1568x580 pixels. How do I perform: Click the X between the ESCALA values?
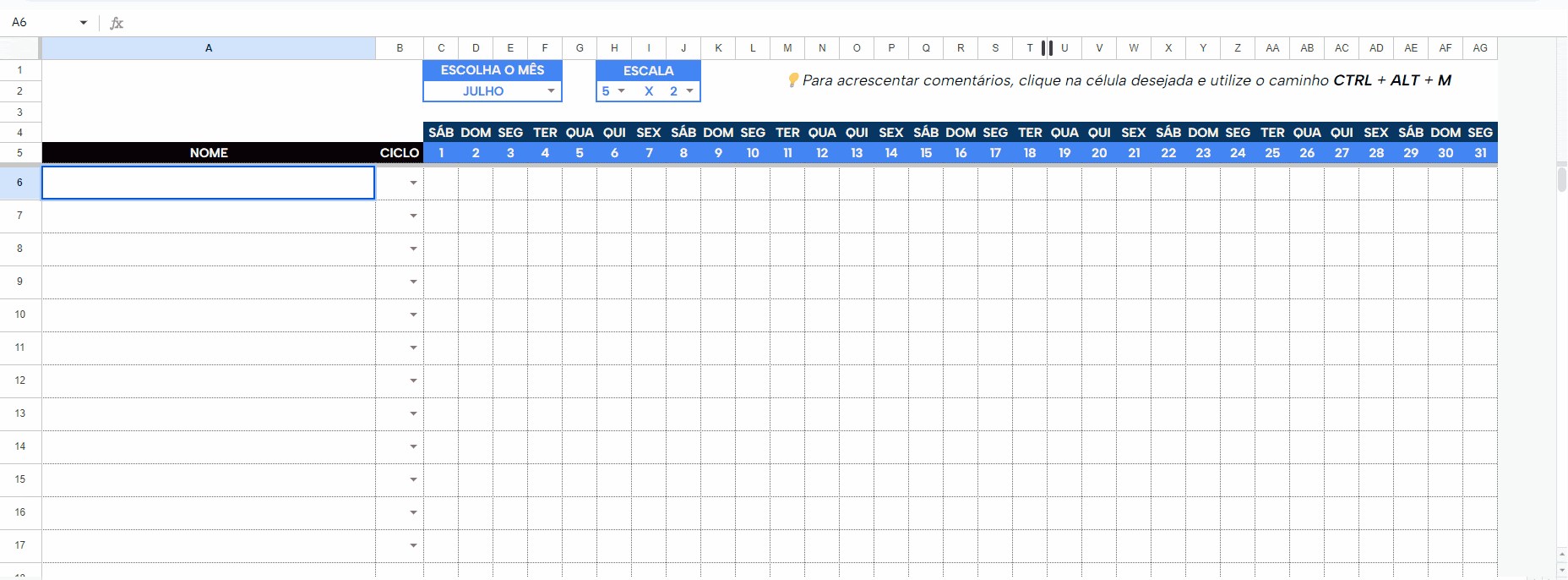click(649, 91)
